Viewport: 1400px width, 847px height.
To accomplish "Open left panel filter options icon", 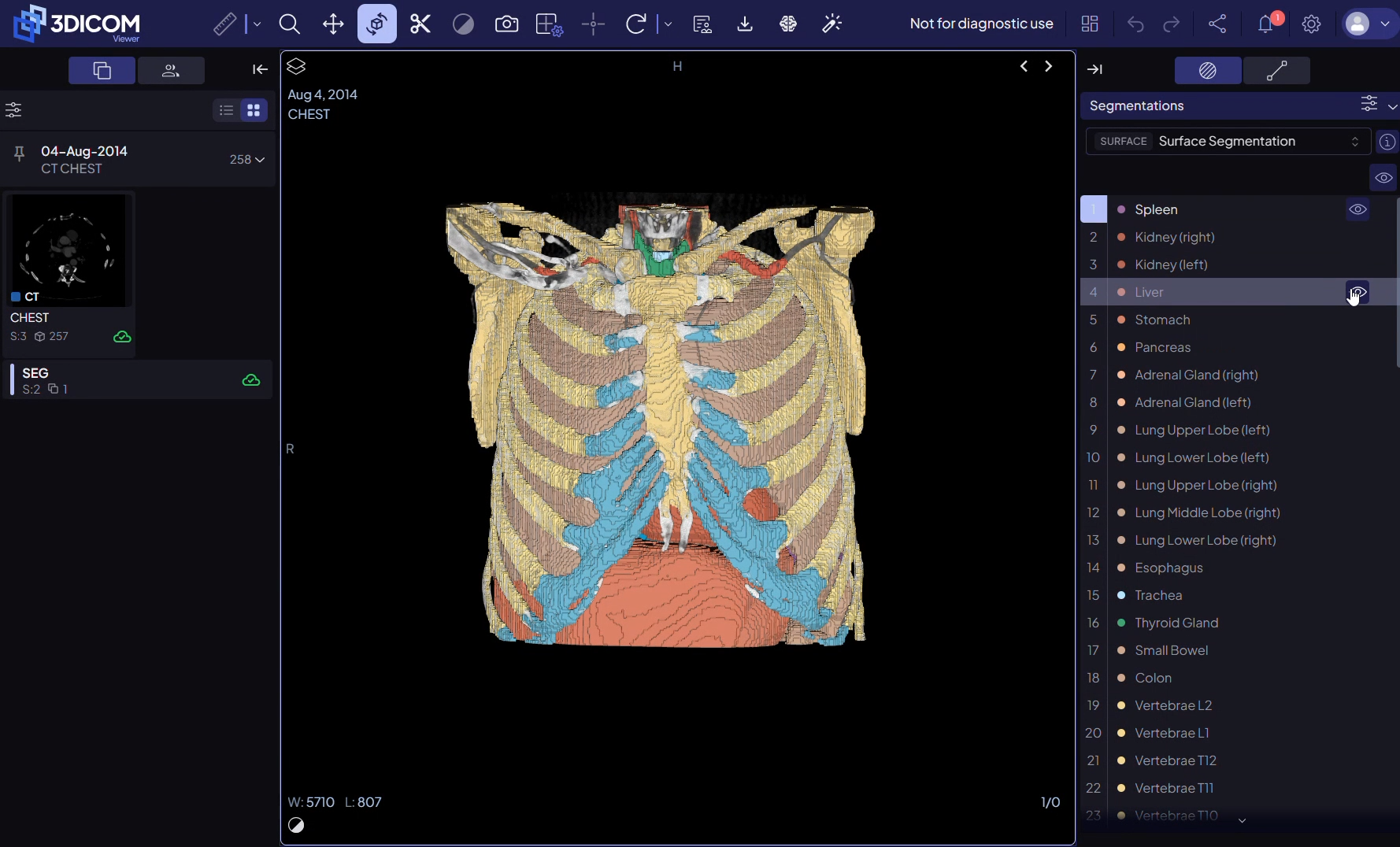I will tap(13, 110).
